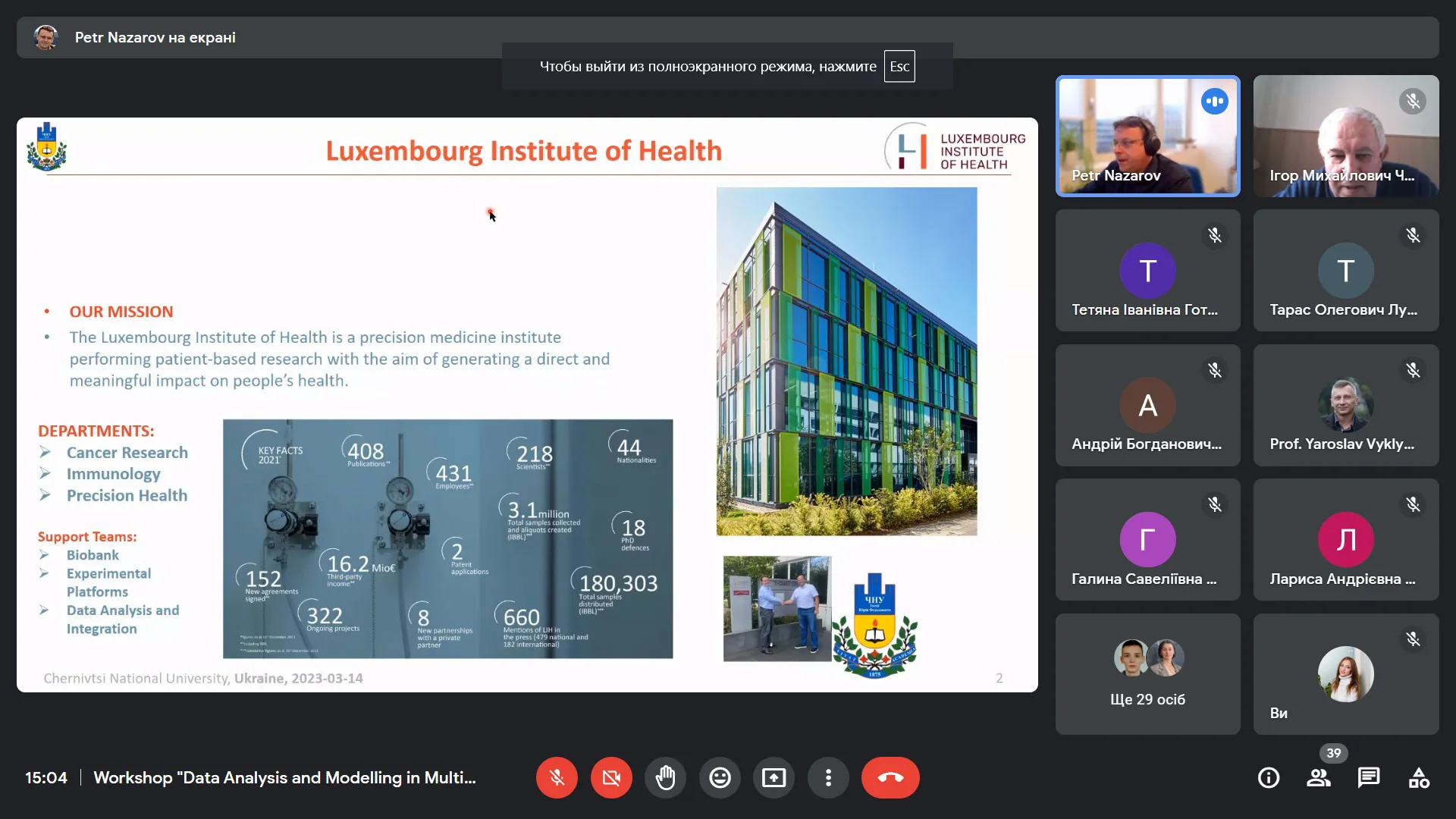Screen dimensions: 1456x819
Task: Select Petr Nazarov's video tile
Action: click(x=1147, y=136)
